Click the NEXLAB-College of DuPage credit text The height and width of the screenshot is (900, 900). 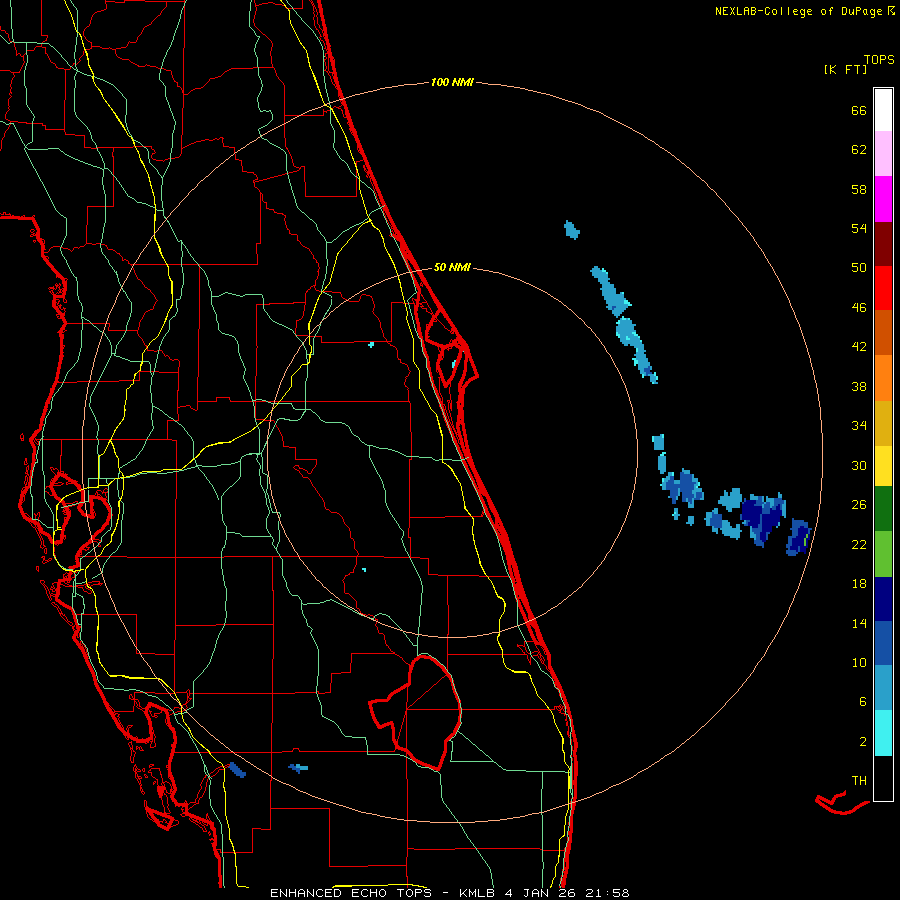pos(805,11)
